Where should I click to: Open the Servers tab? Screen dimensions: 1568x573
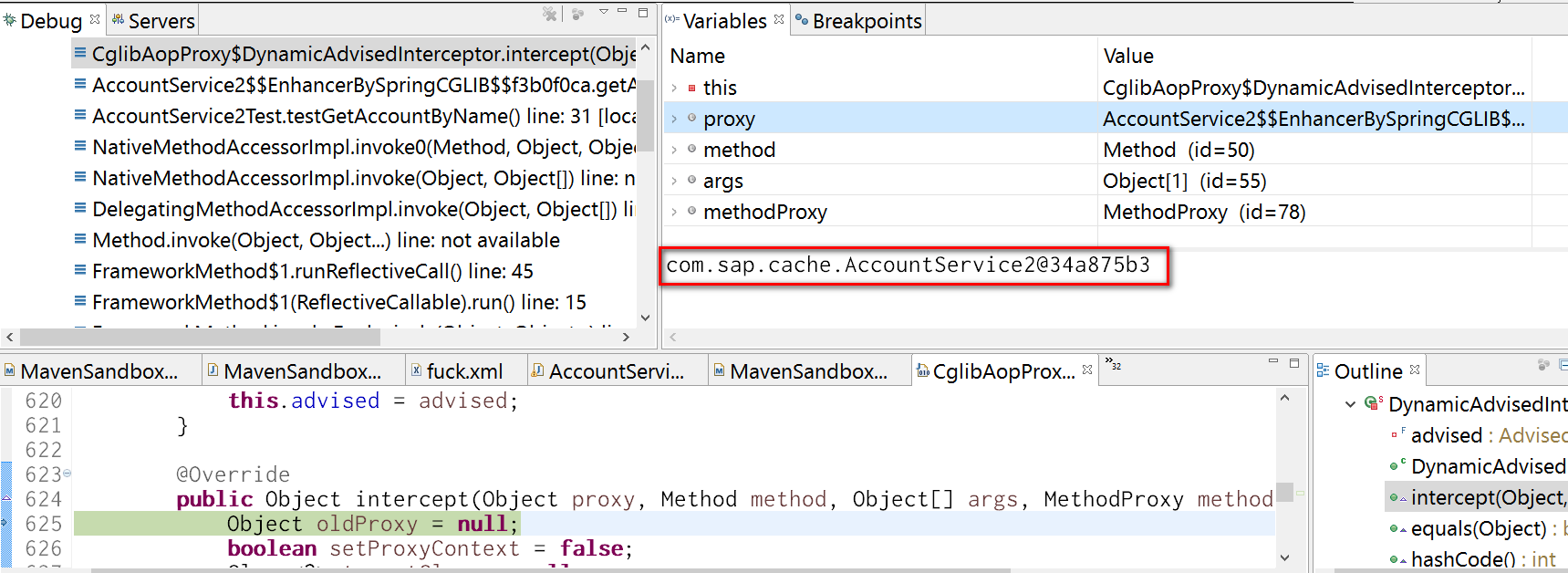[152, 21]
